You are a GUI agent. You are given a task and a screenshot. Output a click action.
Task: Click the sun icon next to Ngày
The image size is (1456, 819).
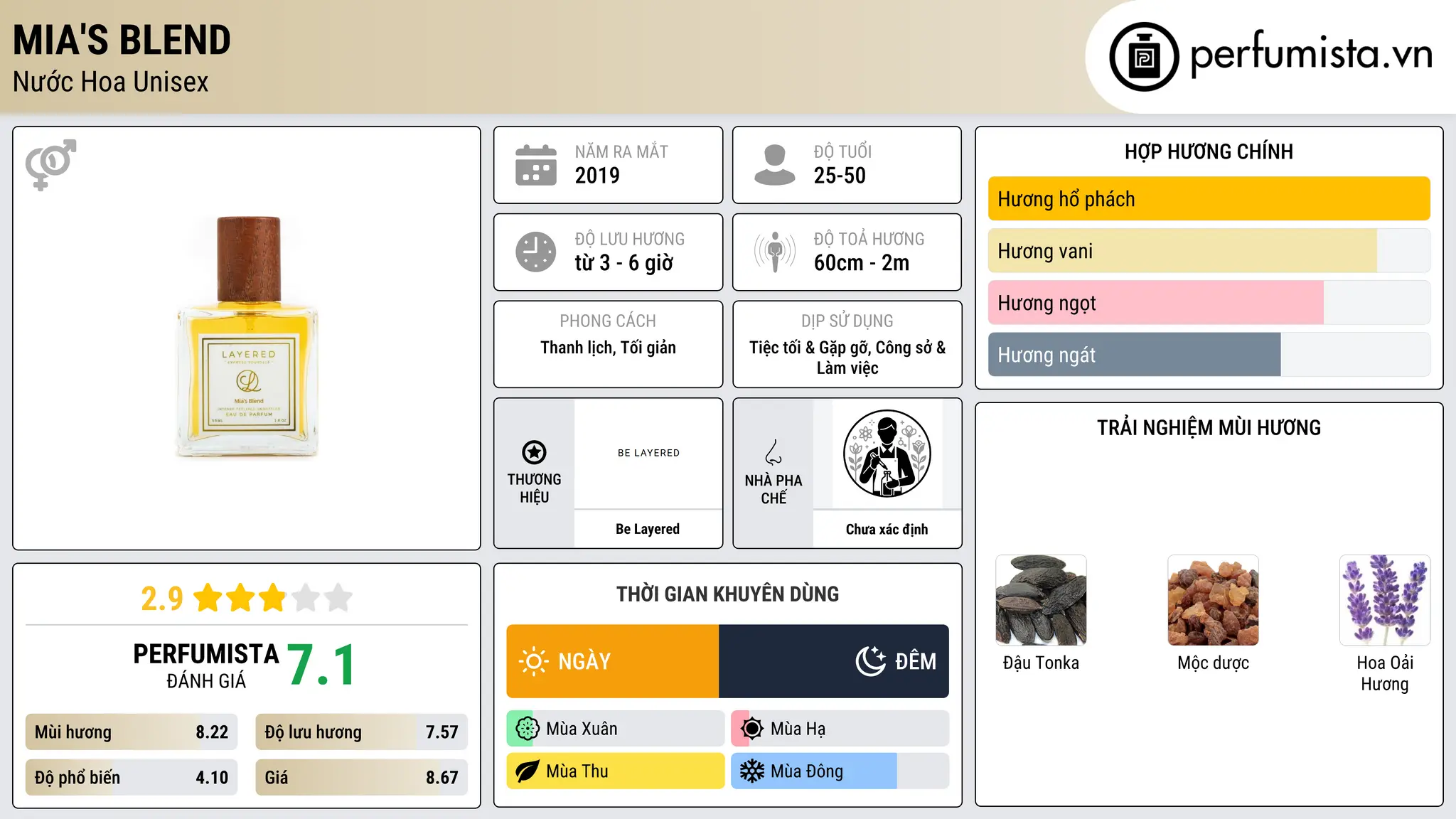[x=533, y=661]
